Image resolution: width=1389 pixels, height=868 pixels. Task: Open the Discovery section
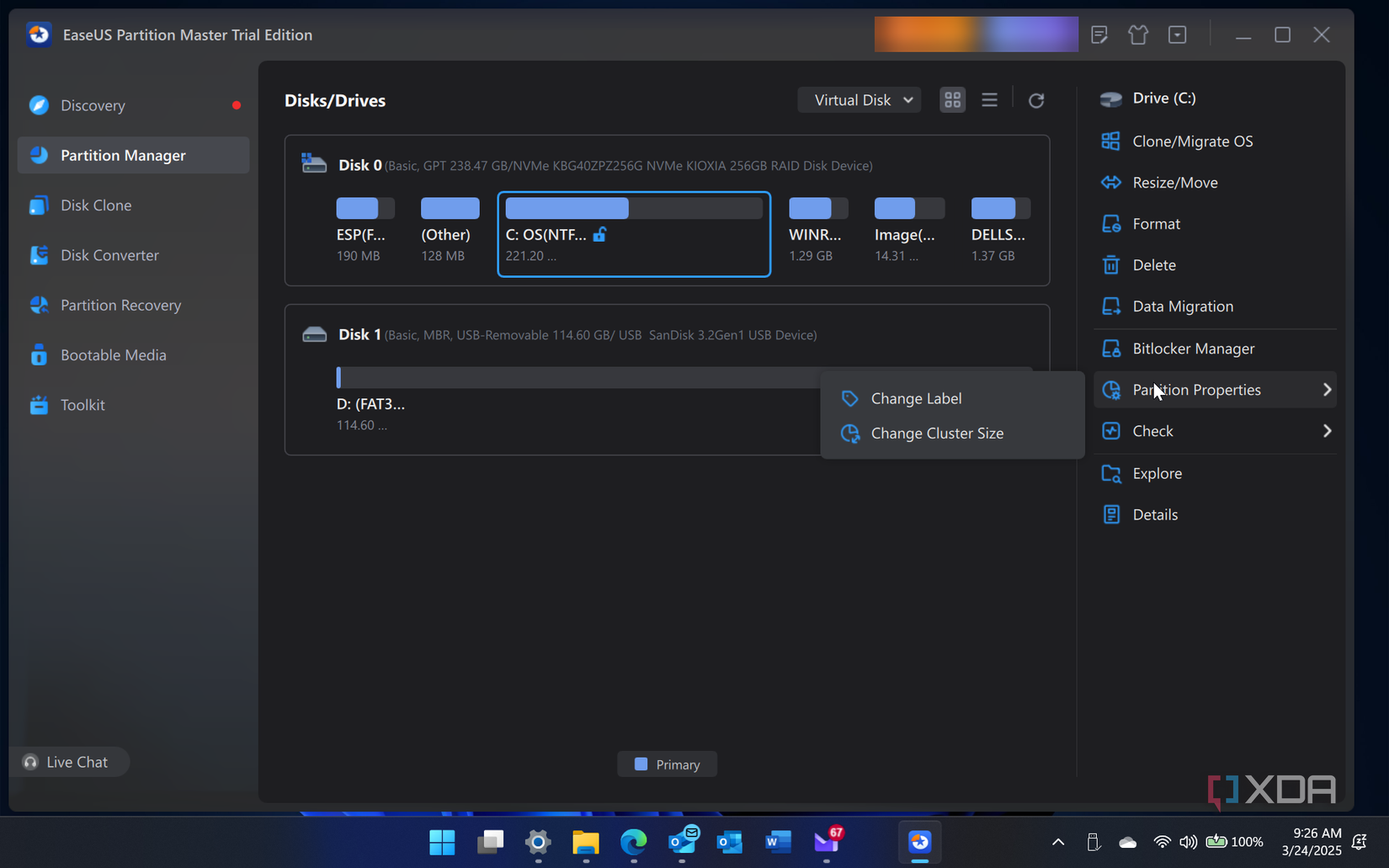coord(92,105)
